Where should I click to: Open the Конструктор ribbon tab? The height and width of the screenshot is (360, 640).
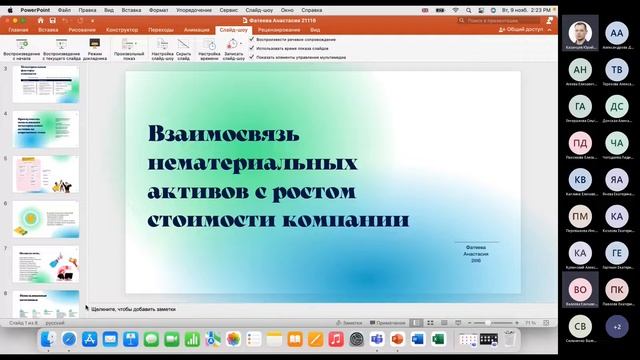pos(122,30)
